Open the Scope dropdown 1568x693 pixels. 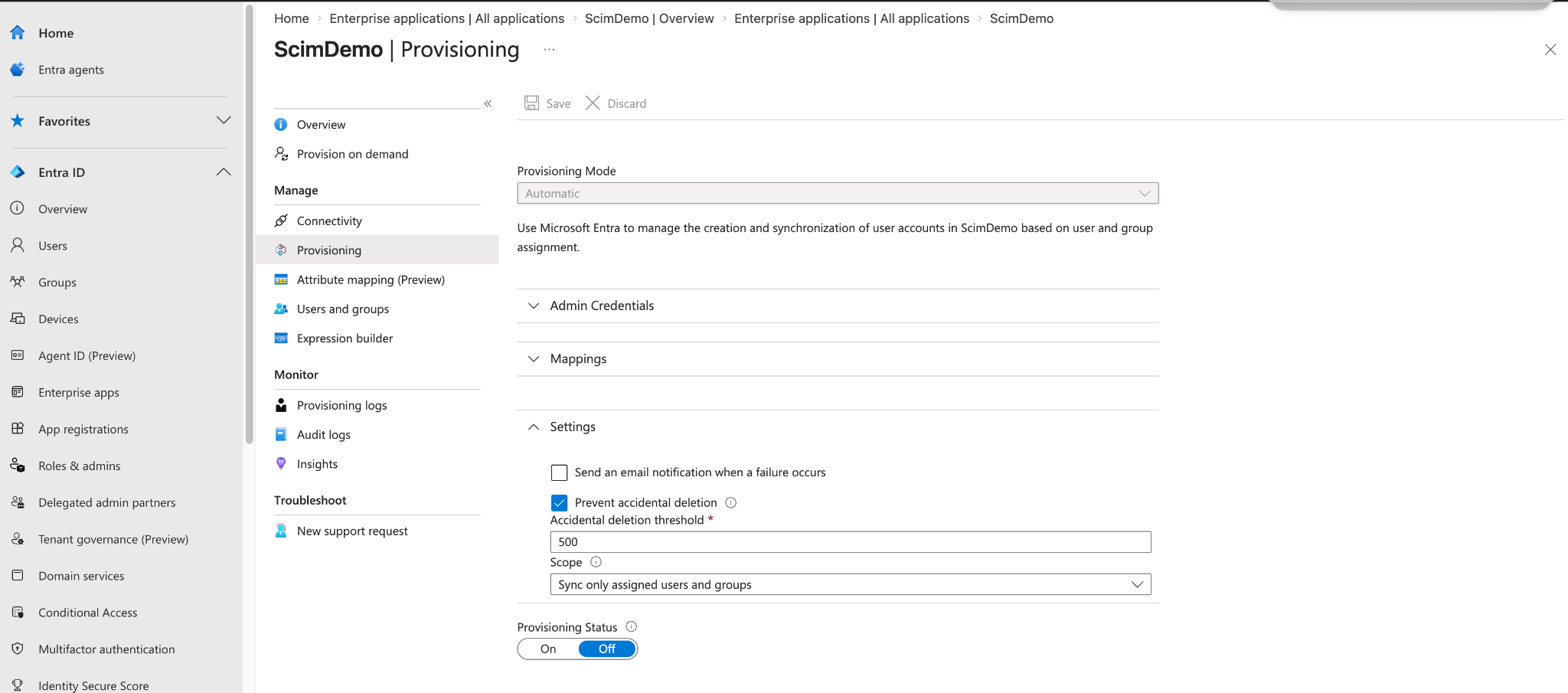(851, 584)
